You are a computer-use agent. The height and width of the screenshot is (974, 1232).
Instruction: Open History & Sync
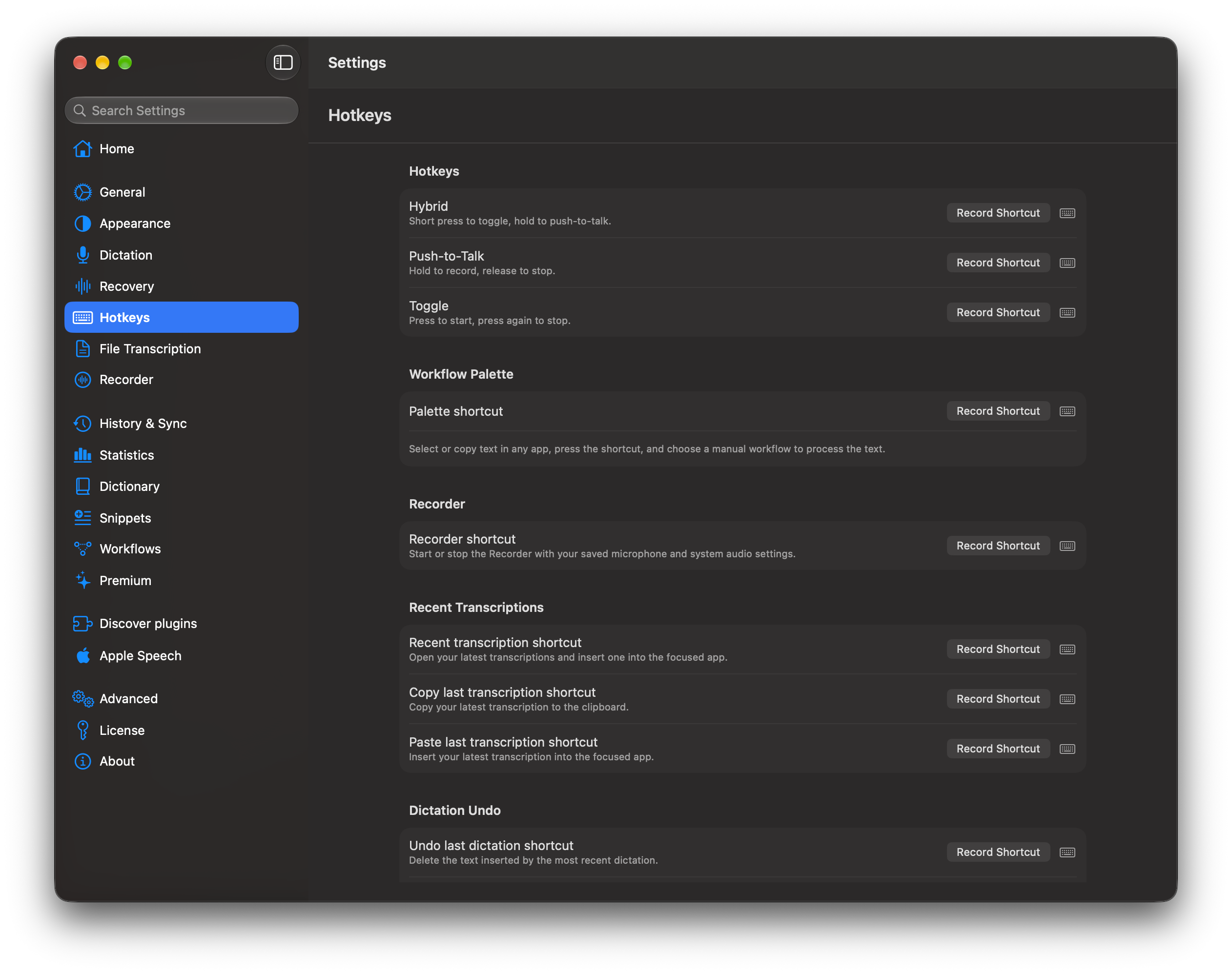pos(182,423)
